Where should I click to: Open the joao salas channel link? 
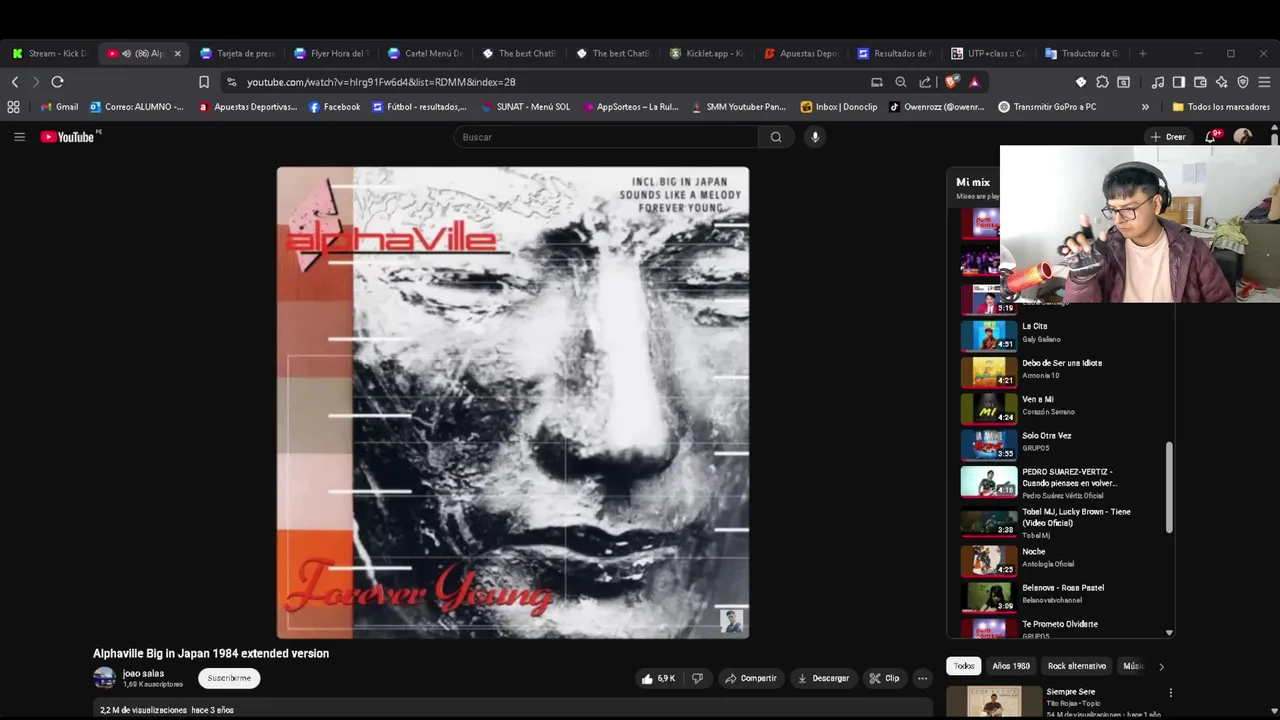pos(143,674)
